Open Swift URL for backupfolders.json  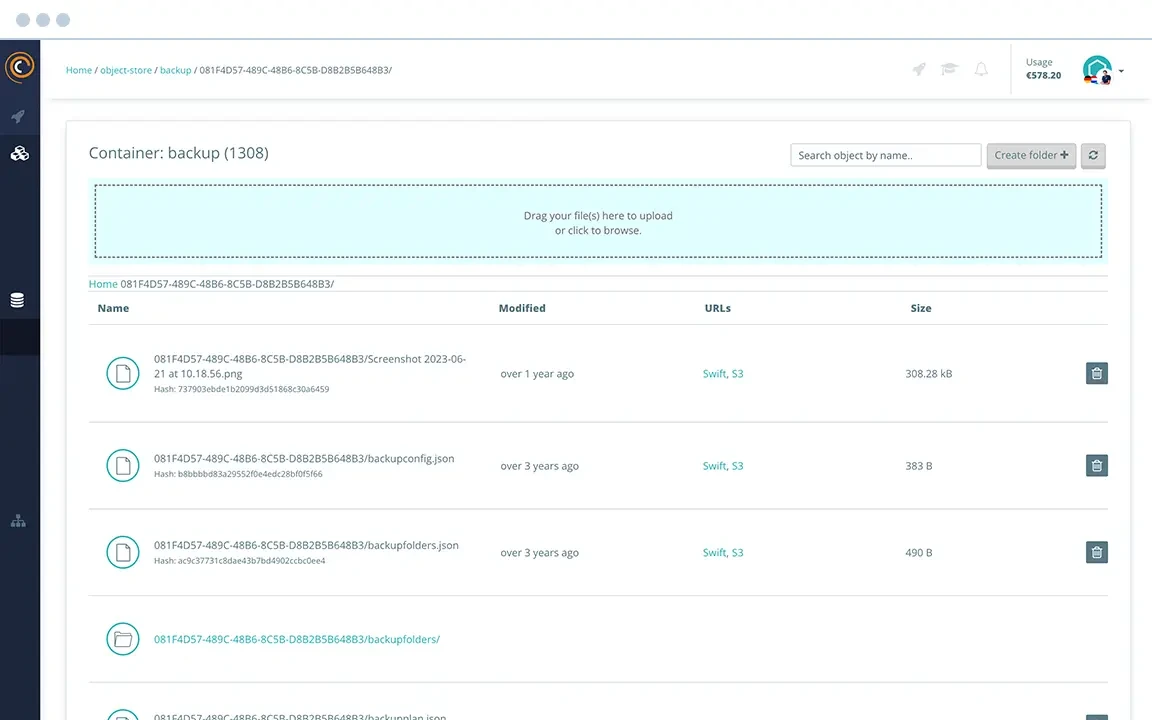tap(714, 552)
